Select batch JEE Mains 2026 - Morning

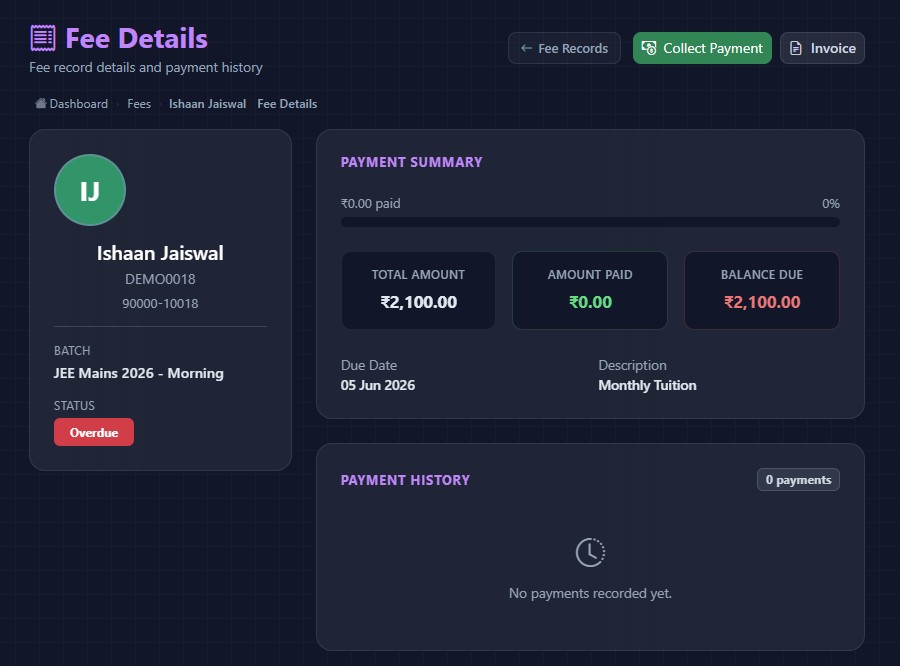click(x=138, y=373)
